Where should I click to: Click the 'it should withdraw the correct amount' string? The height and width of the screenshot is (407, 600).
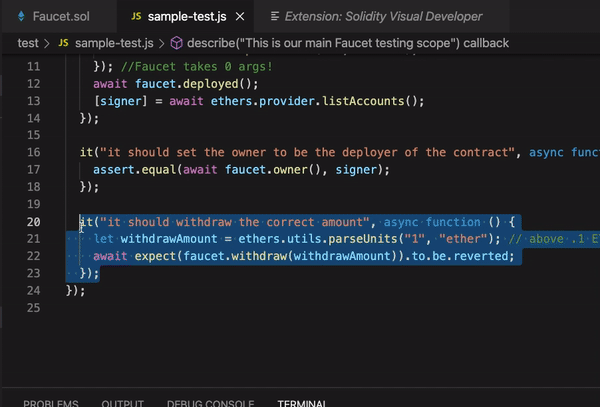[235, 222]
